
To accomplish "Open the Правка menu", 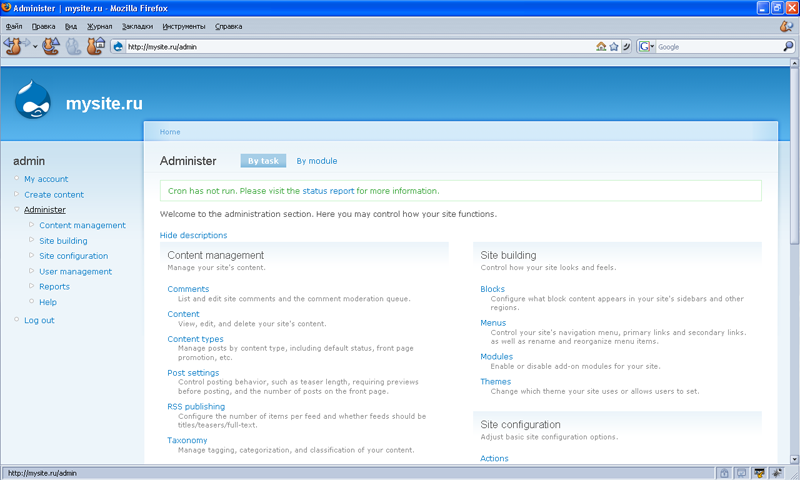I will 43,26.
